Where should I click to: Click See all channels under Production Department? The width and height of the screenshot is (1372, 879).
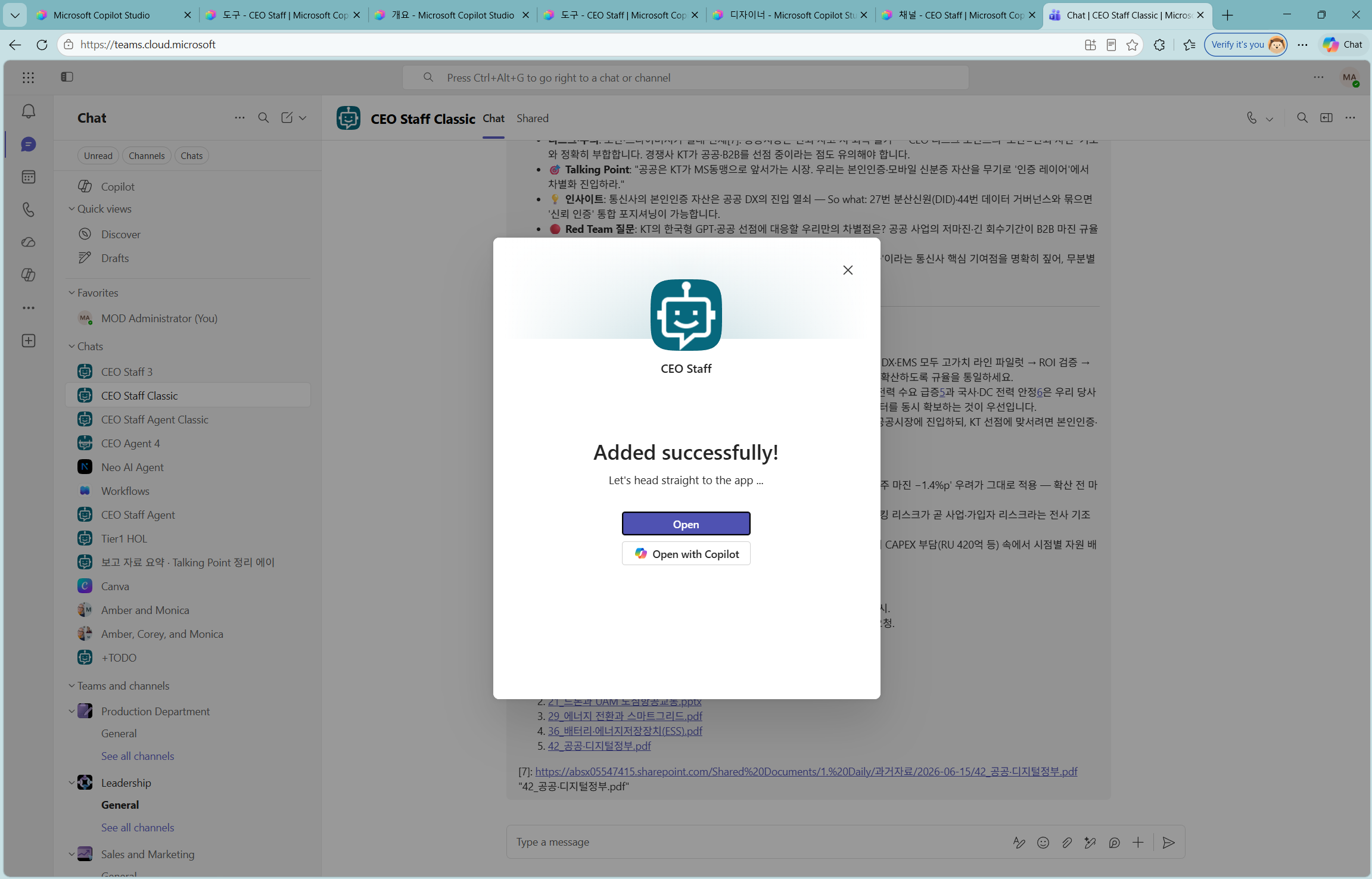138,756
